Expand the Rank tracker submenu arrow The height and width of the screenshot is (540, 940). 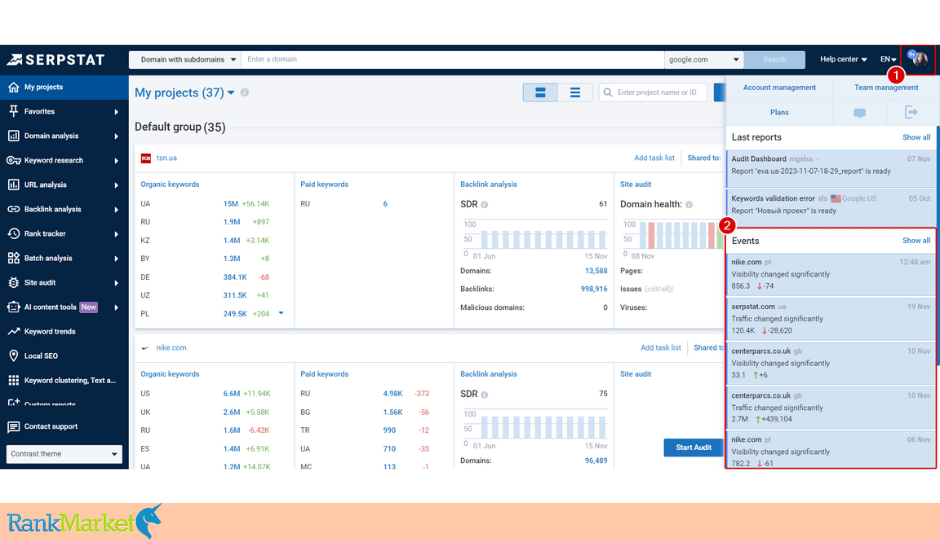pos(116,234)
